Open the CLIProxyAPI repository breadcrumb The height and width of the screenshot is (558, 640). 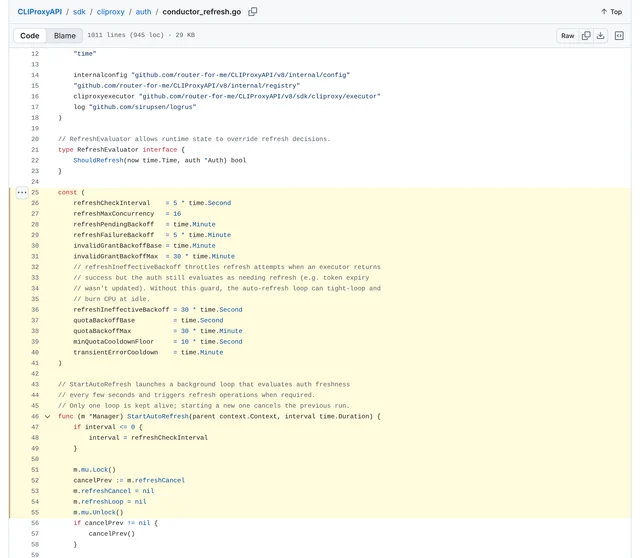pos(40,12)
